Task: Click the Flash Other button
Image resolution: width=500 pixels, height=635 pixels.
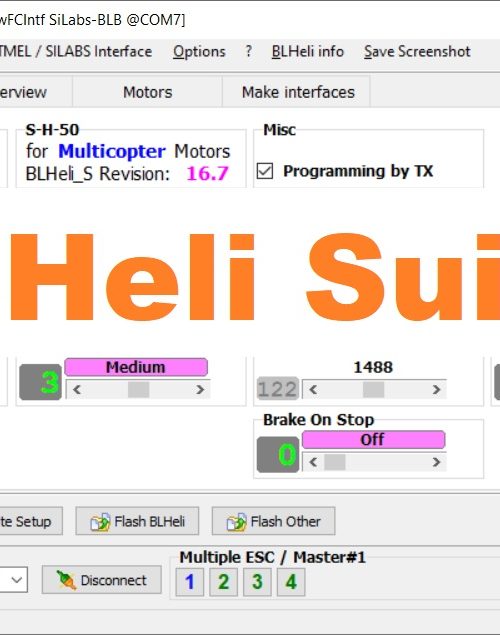Action: (273, 521)
